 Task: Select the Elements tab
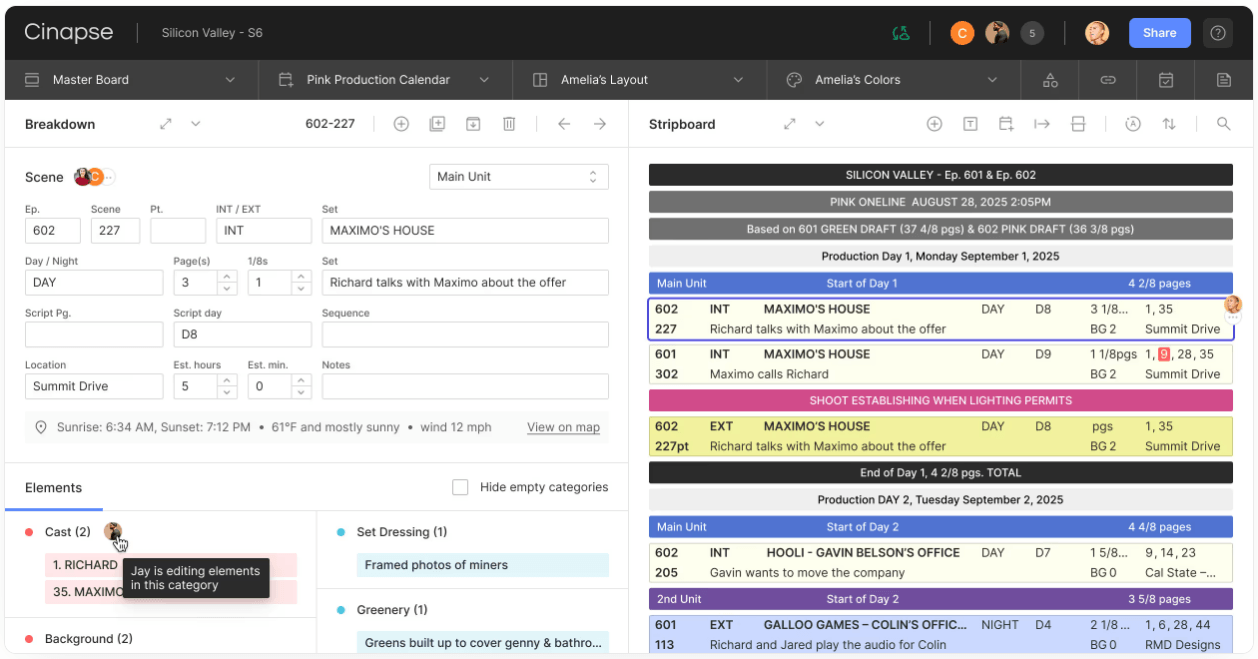tap(53, 488)
